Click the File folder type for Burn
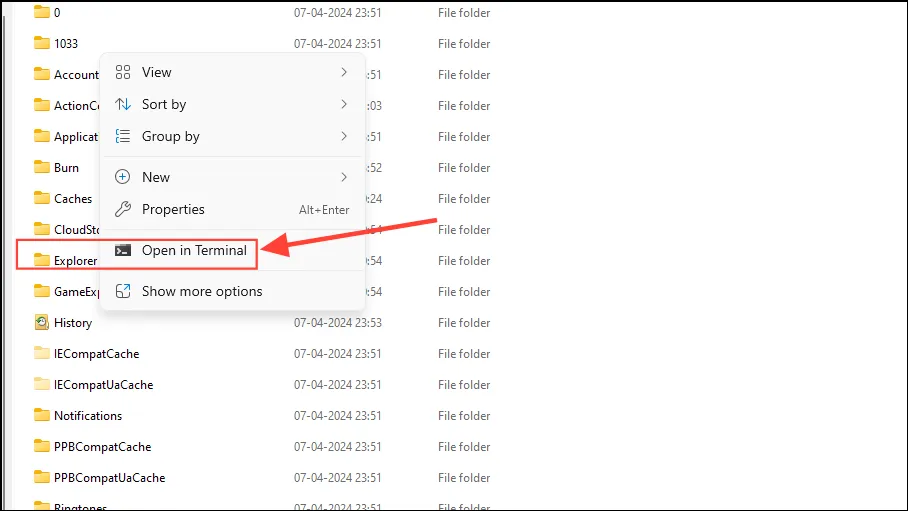908x511 pixels. click(464, 167)
